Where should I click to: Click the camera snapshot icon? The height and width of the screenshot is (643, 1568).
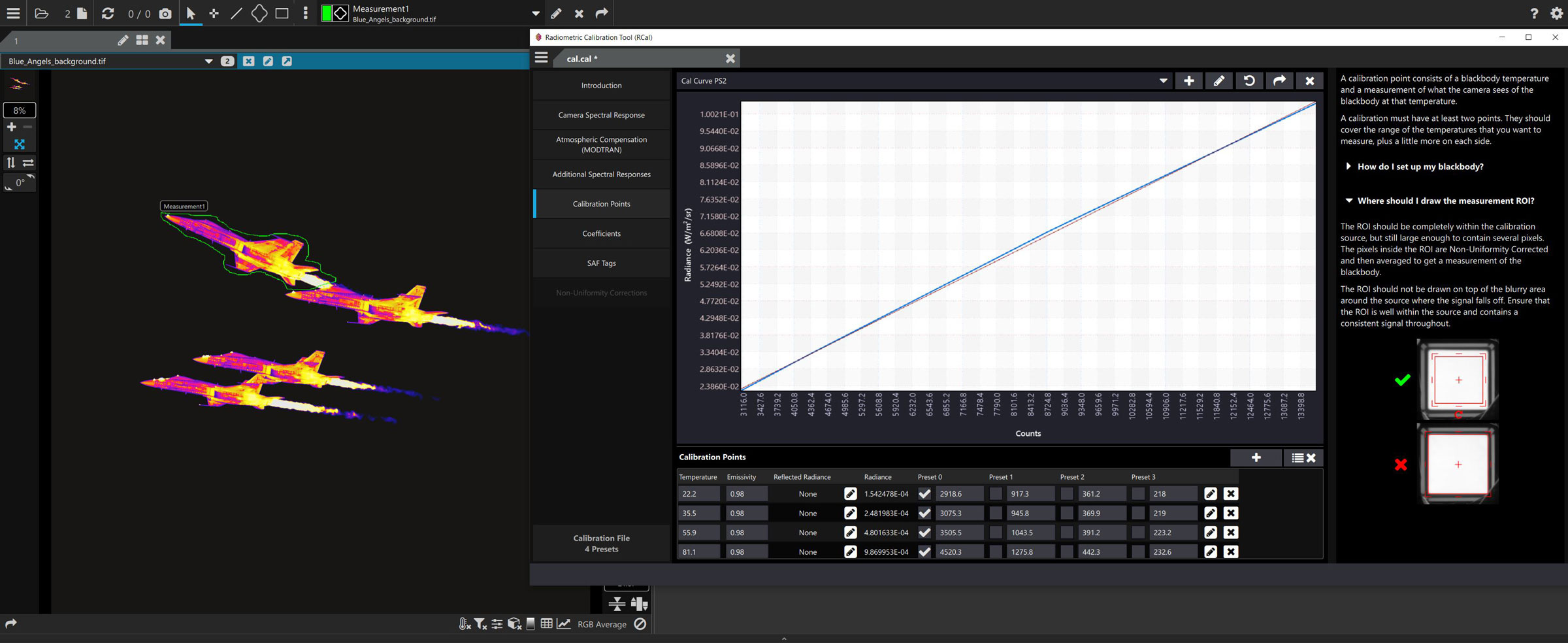(x=165, y=13)
